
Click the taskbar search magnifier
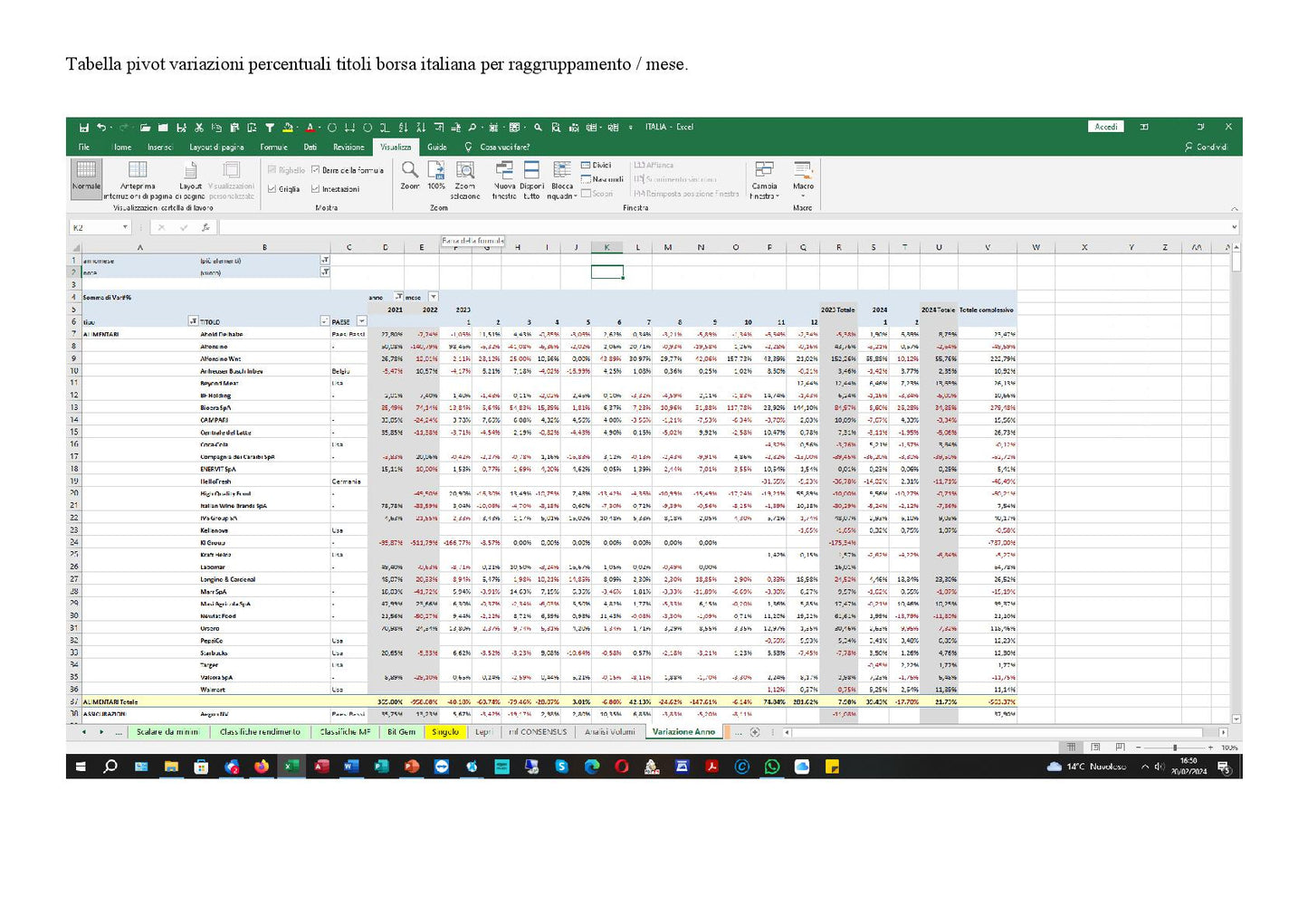coord(110,767)
